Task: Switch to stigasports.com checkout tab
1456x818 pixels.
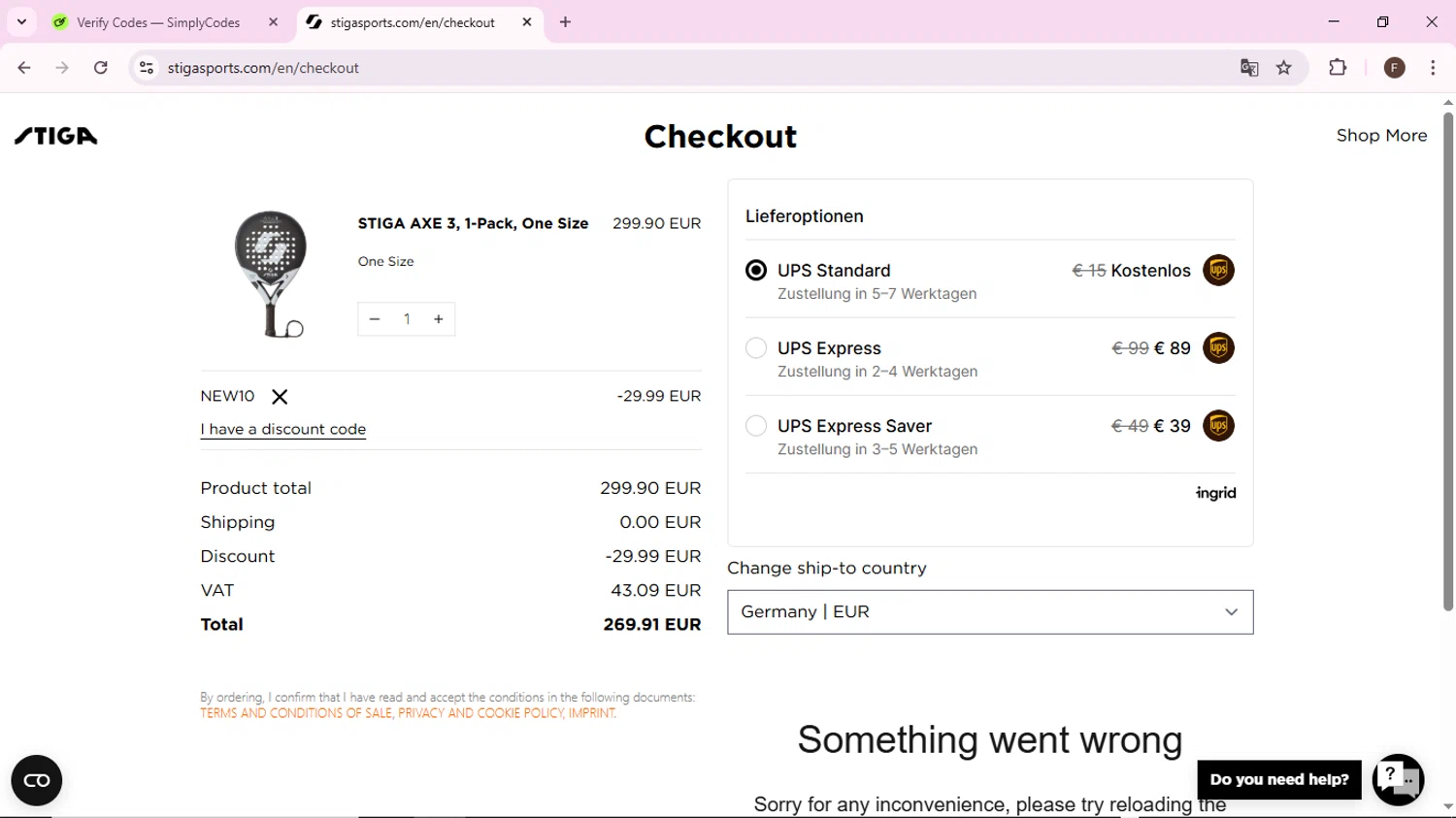Action: pyautogui.click(x=413, y=22)
